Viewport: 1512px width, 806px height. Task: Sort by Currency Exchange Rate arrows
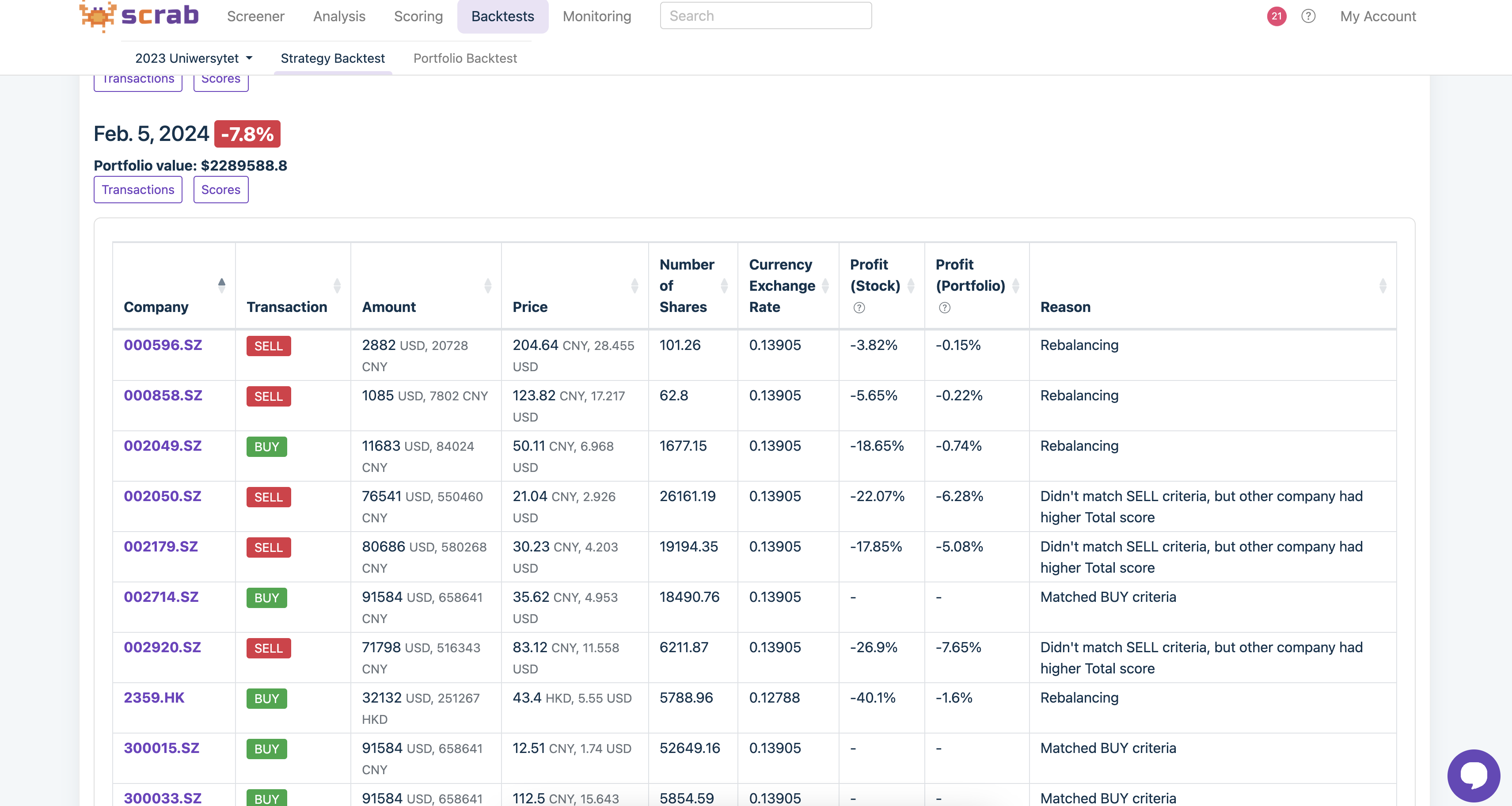(x=825, y=286)
